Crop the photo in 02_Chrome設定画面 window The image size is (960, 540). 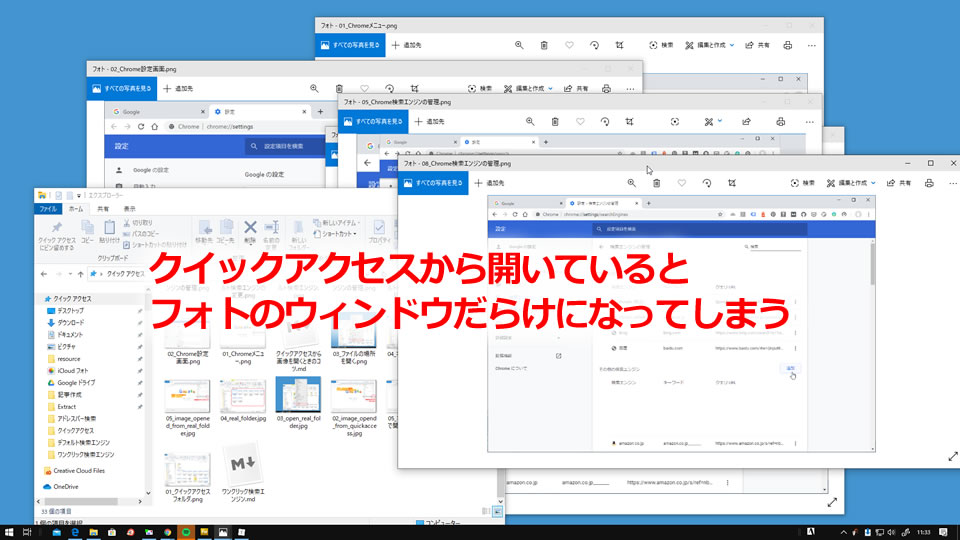pyautogui.click(x=414, y=88)
